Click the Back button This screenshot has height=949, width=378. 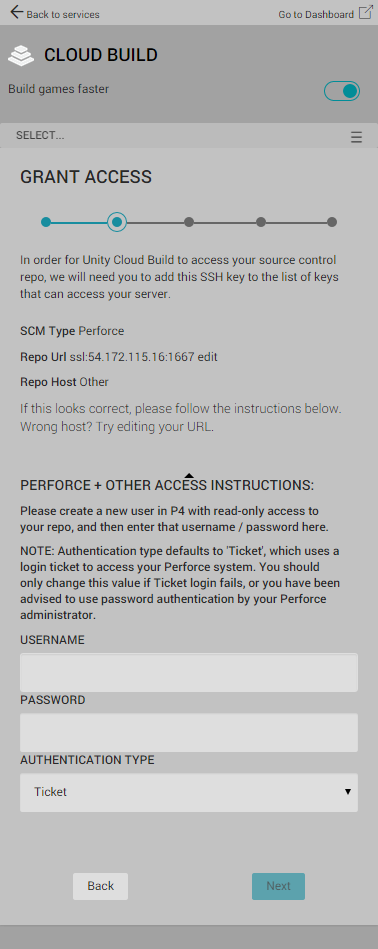(100, 886)
